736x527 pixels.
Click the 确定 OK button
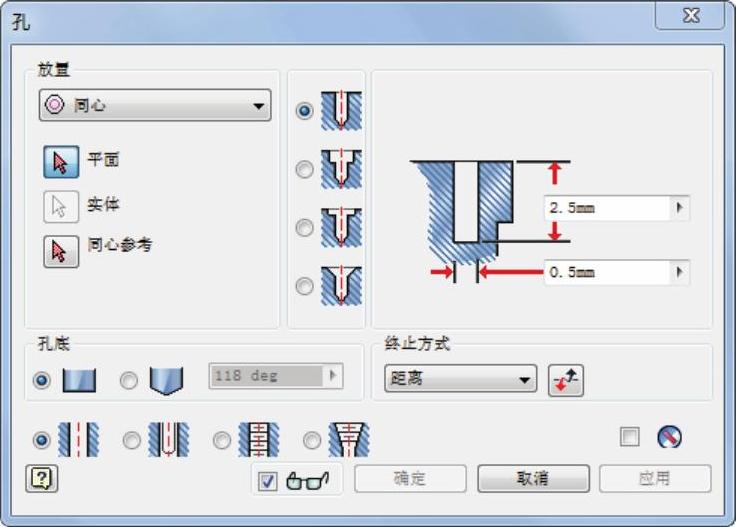tap(410, 479)
